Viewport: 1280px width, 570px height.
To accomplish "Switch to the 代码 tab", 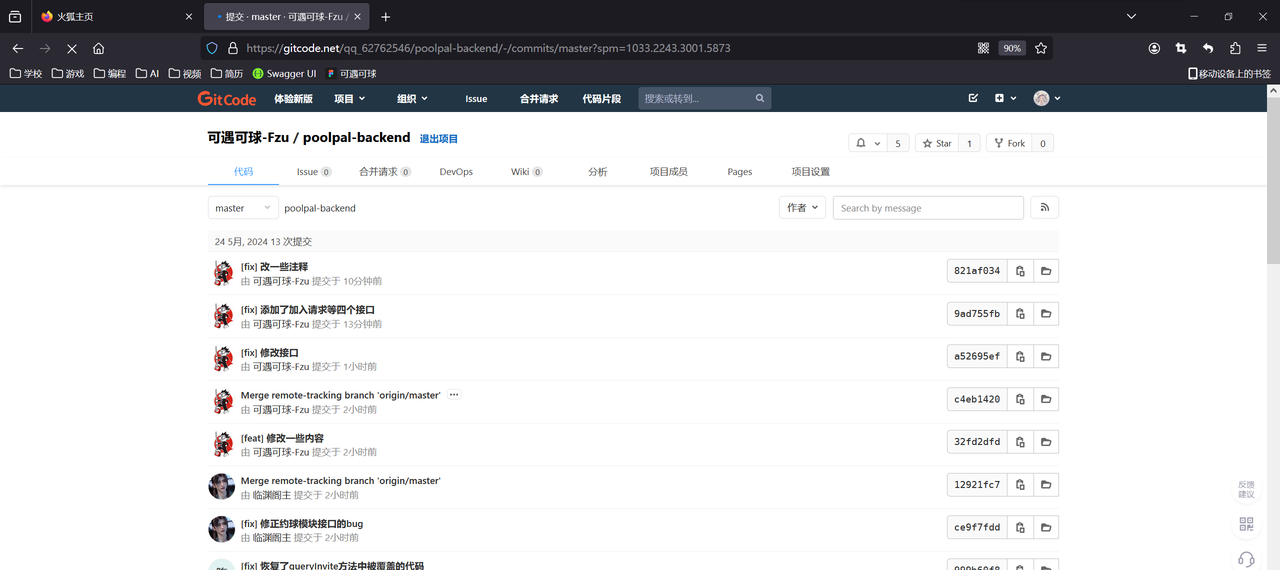I will [244, 172].
